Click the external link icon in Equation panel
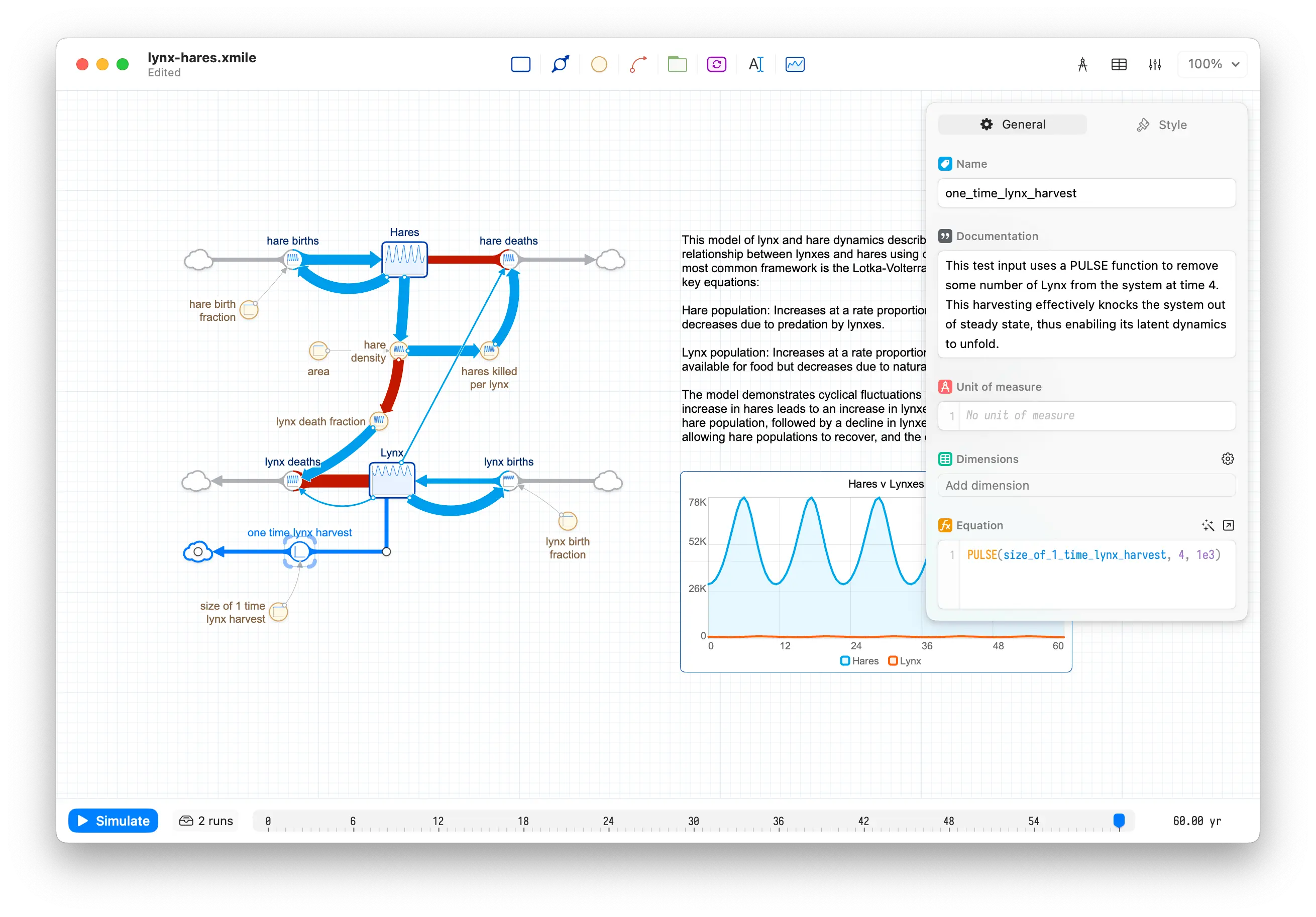This screenshot has height=917, width=1316. [x=1228, y=525]
